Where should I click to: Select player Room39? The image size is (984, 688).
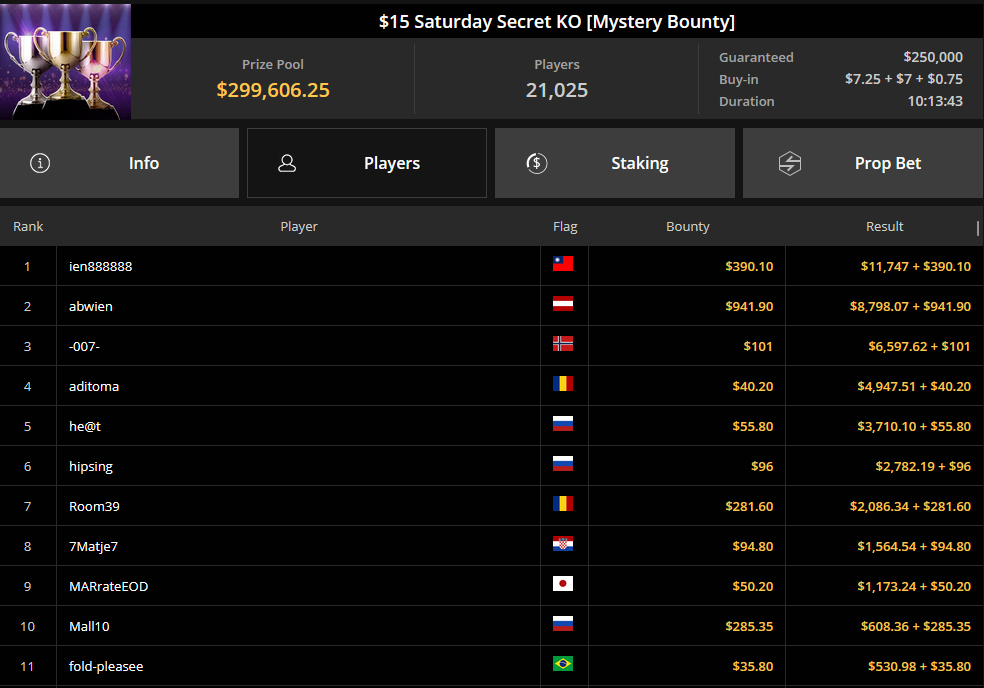click(x=94, y=507)
